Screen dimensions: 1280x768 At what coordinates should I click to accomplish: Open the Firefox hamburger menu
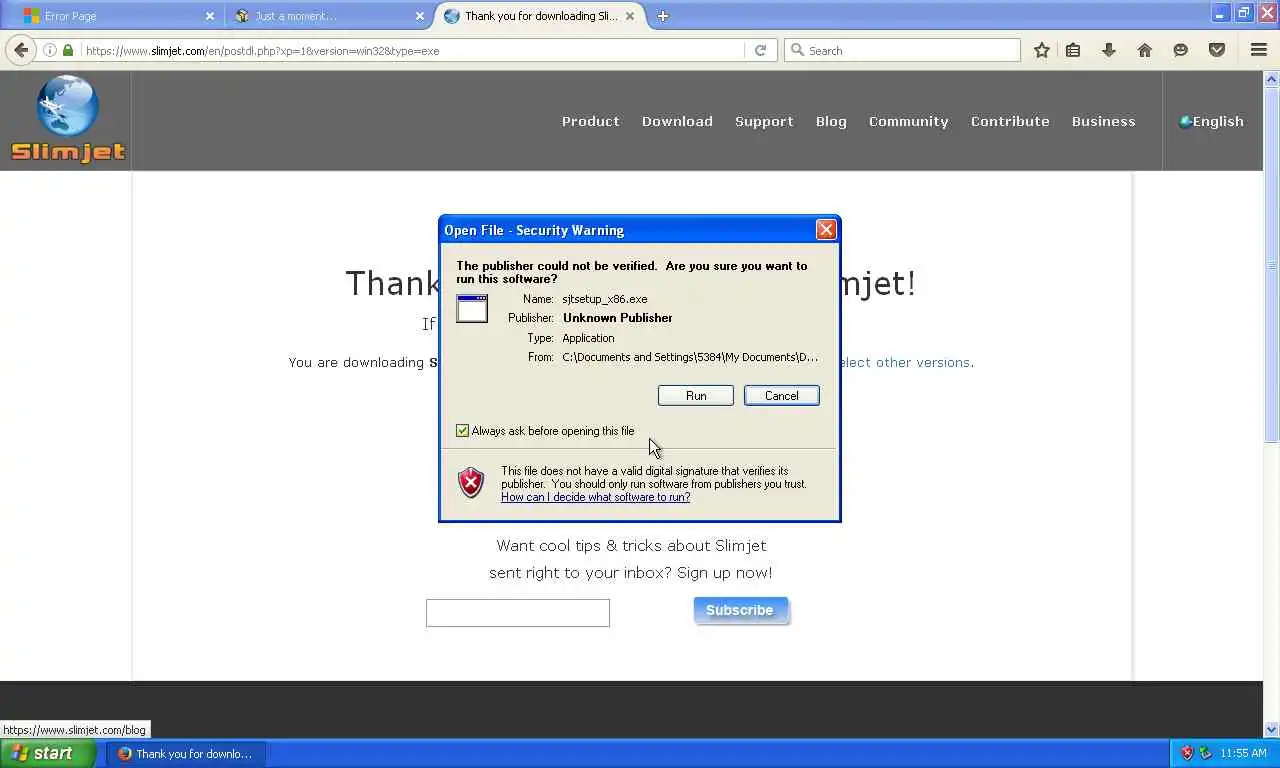click(1259, 50)
